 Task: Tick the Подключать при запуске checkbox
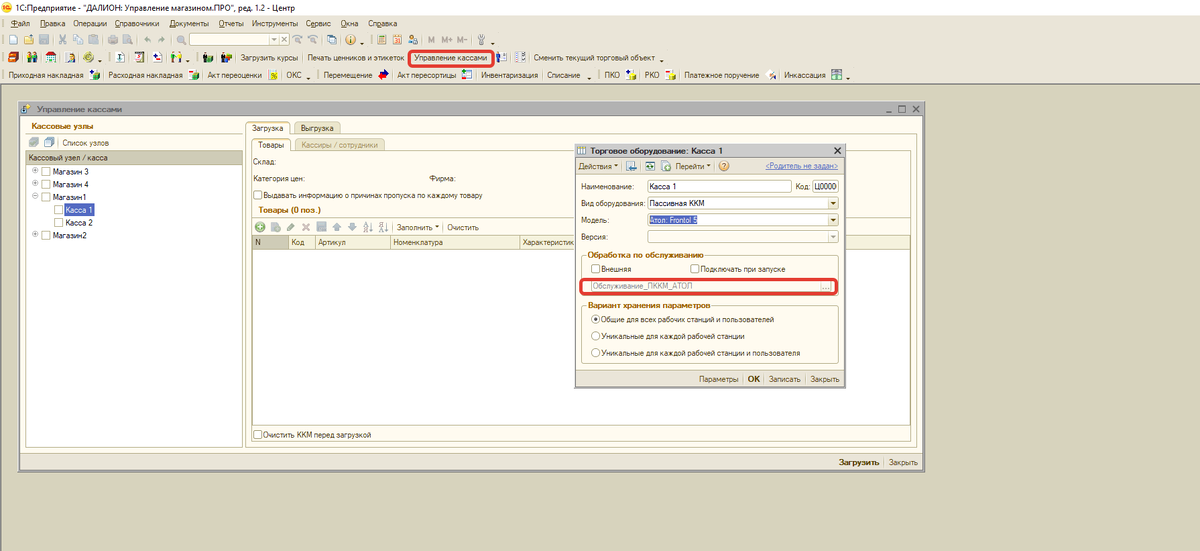coord(696,269)
